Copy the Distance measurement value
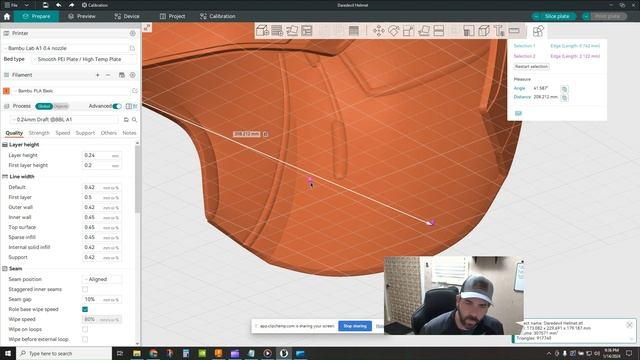640x360 pixels. coord(564,98)
